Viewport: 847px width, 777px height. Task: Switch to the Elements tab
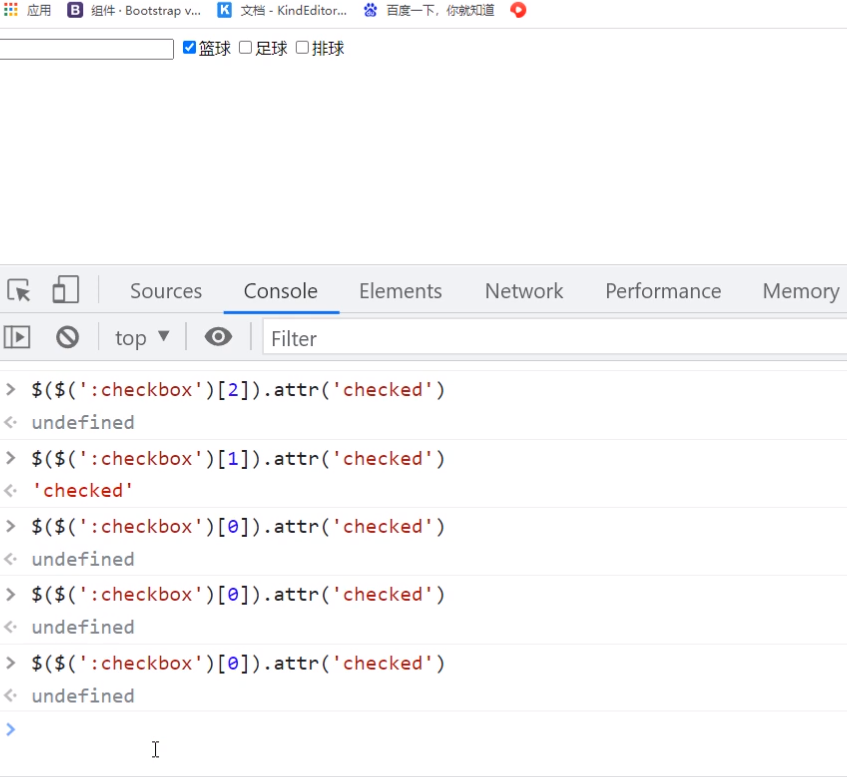point(400,291)
